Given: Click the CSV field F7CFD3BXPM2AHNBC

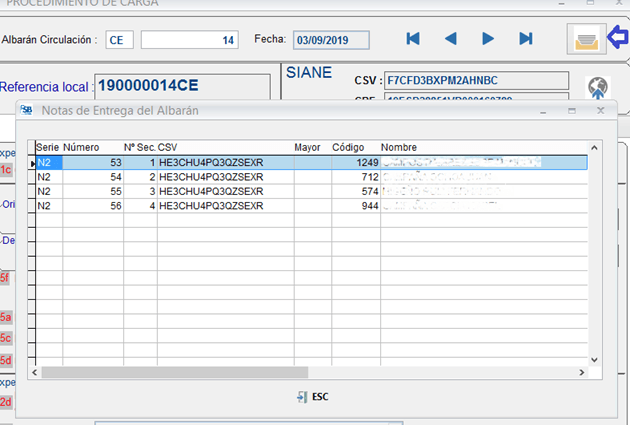Looking at the screenshot, I should 475,80.
